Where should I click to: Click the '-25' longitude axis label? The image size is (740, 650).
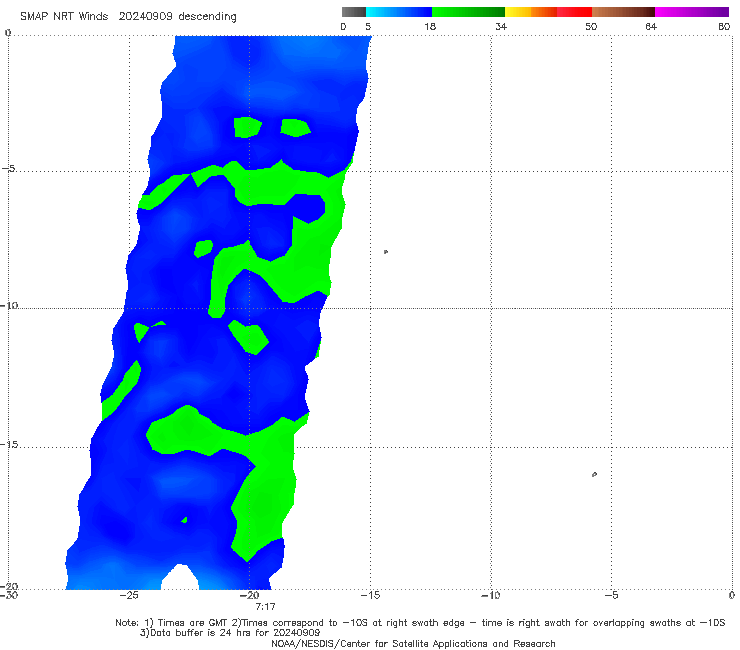(x=129, y=595)
